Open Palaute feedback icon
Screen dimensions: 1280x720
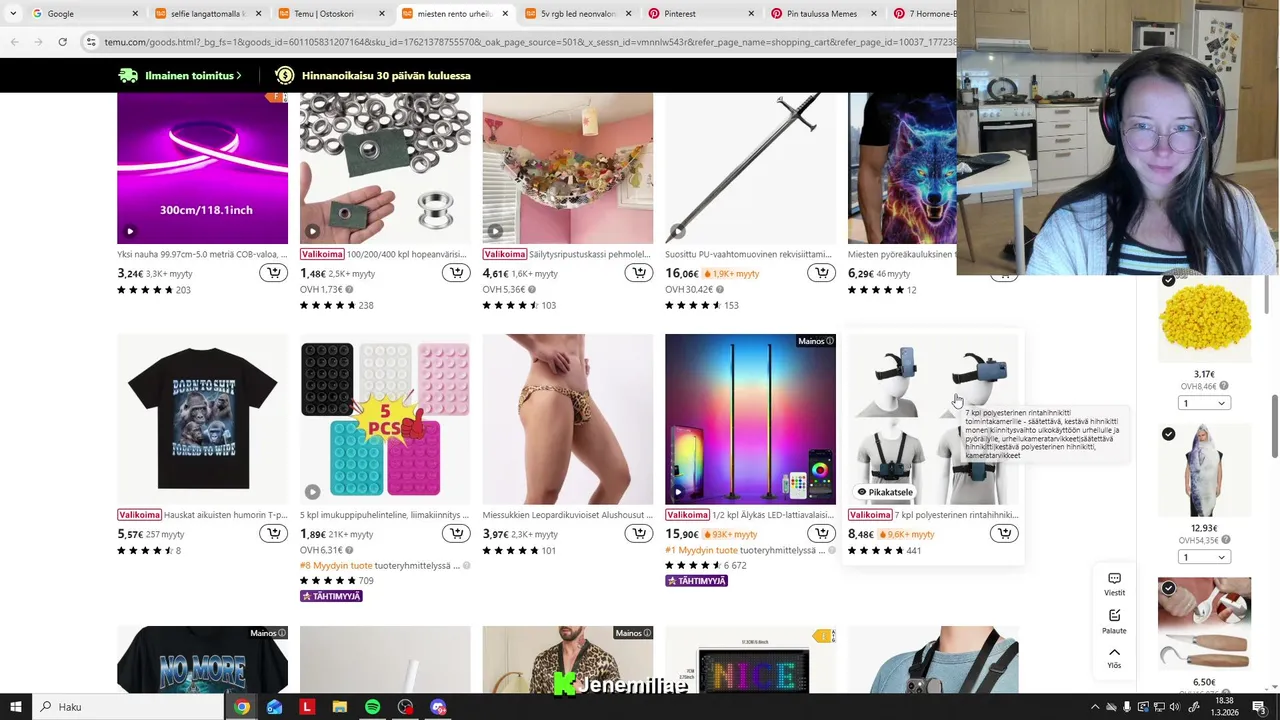point(1114,621)
